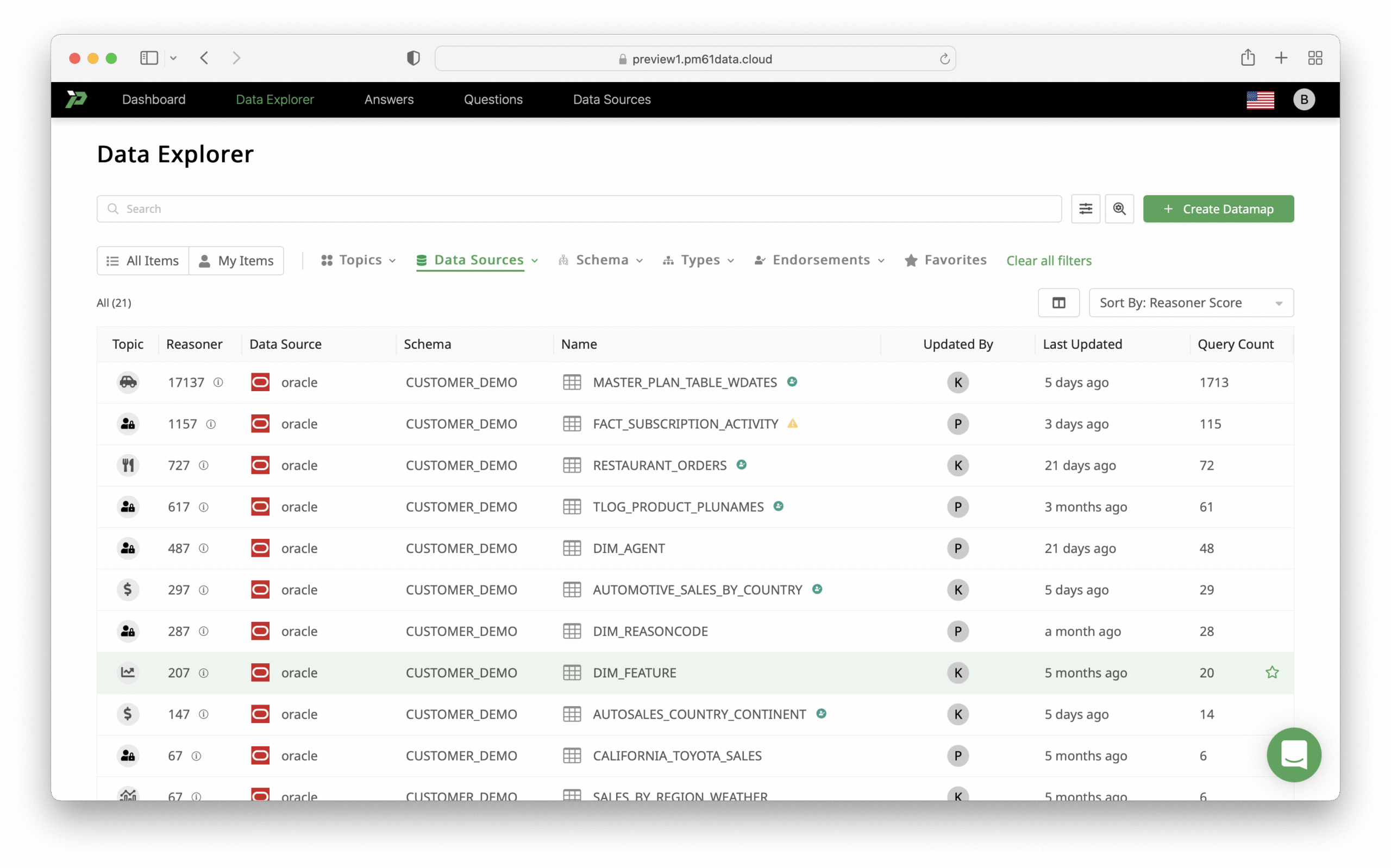Click the US flag language icon
1391x868 pixels.
[x=1260, y=100]
